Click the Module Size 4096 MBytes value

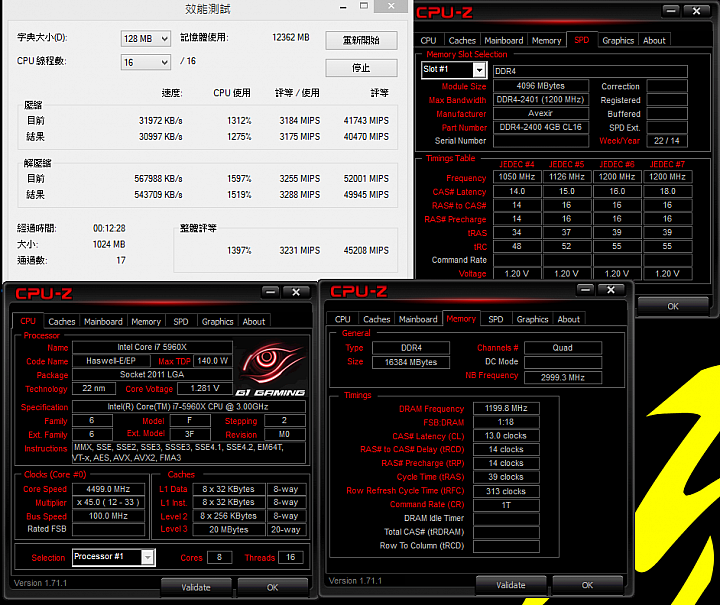point(540,86)
